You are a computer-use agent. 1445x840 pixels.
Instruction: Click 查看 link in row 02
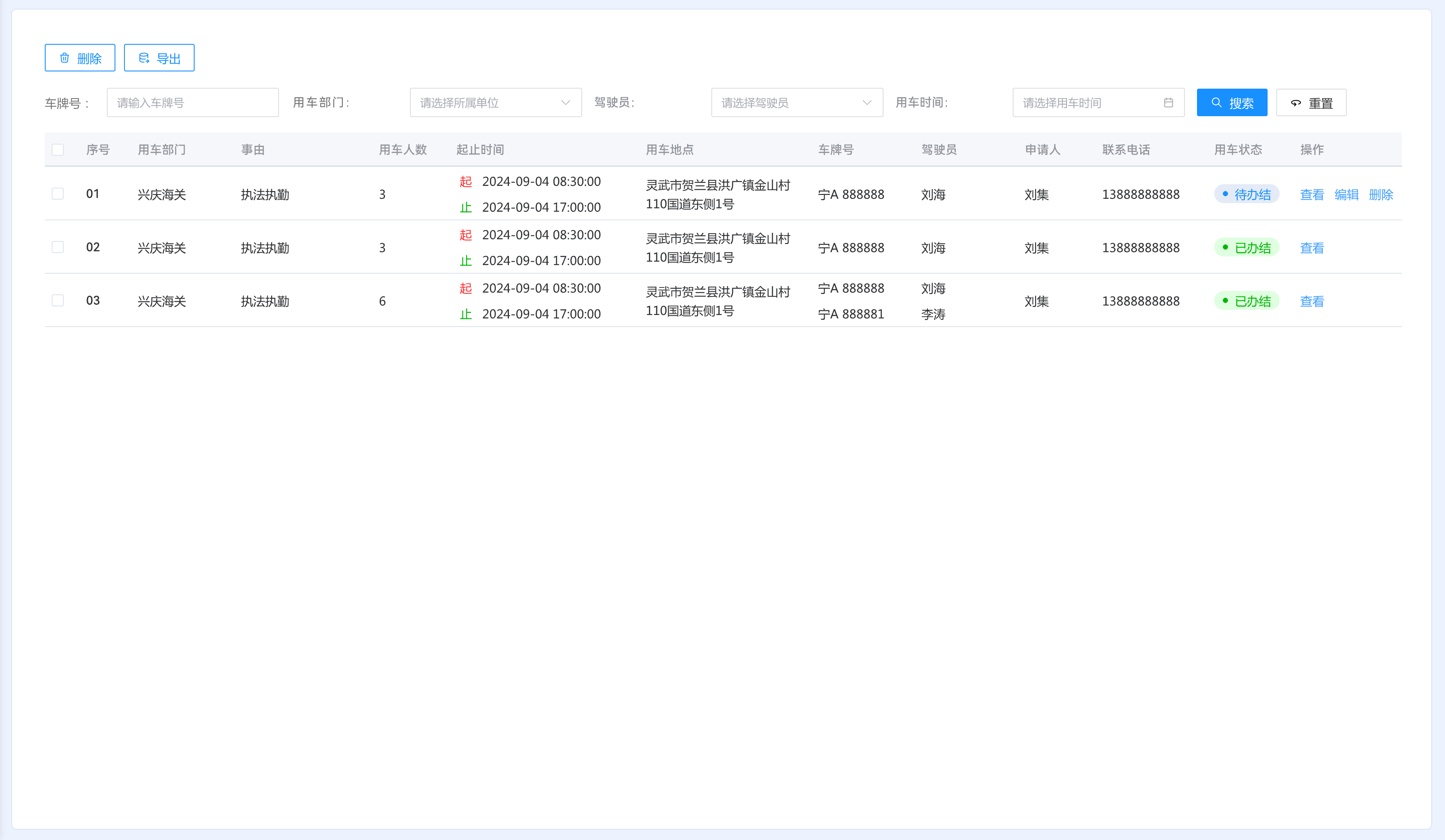point(1312,247)
